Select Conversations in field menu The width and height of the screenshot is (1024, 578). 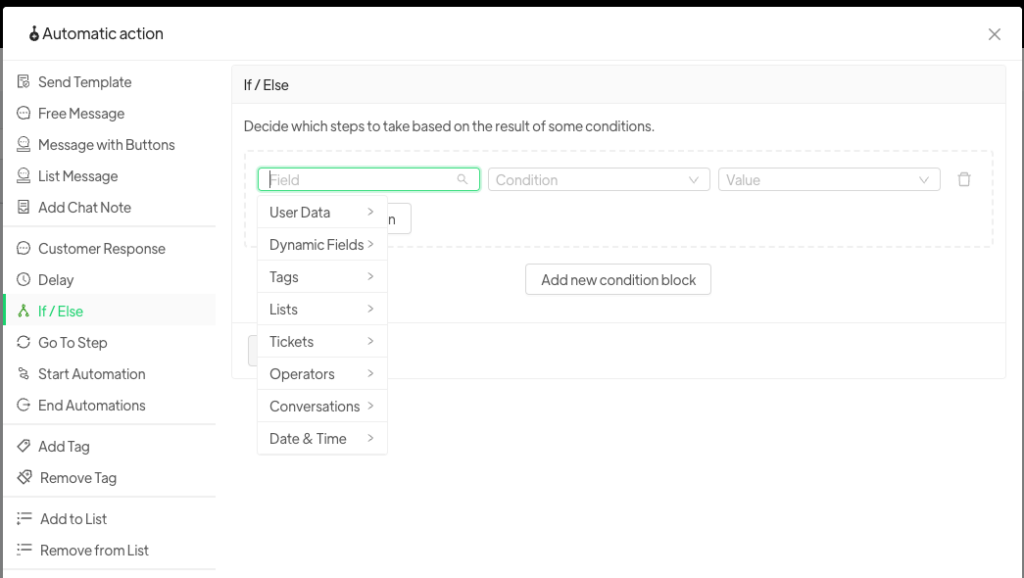(321, 406)
